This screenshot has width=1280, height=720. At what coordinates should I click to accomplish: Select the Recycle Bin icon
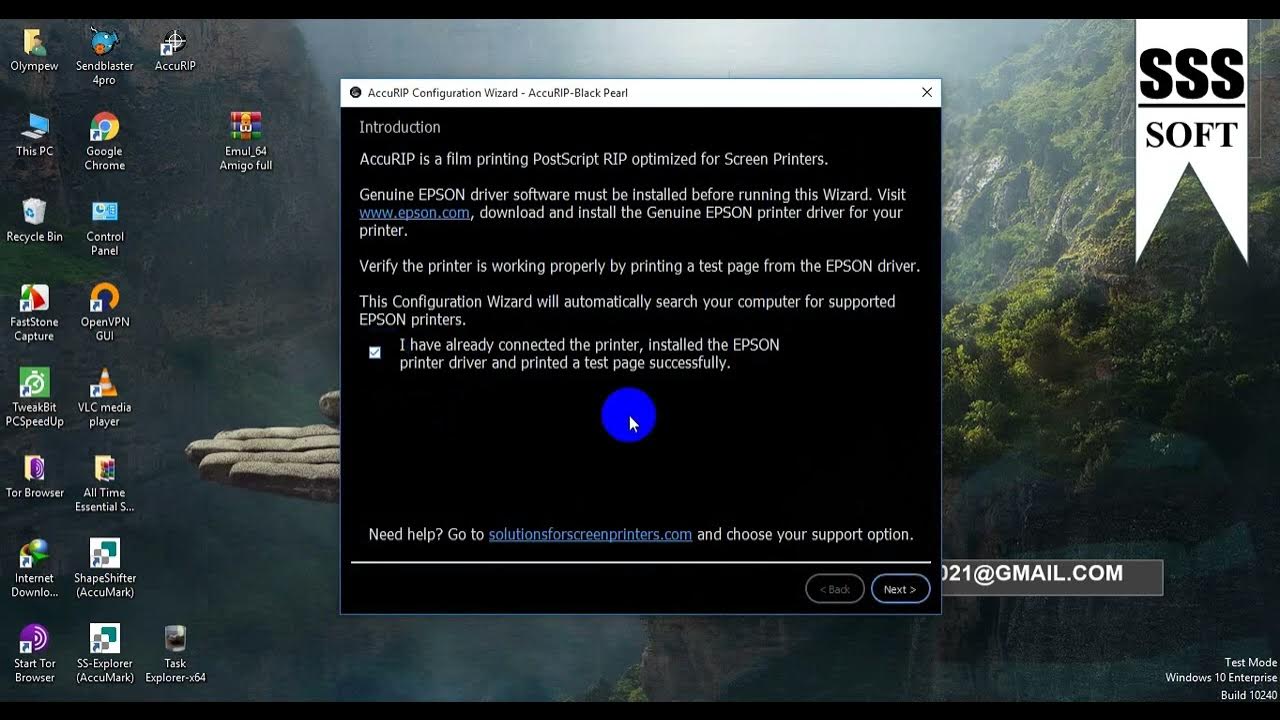pyautogui.click(x=34, y=220)
